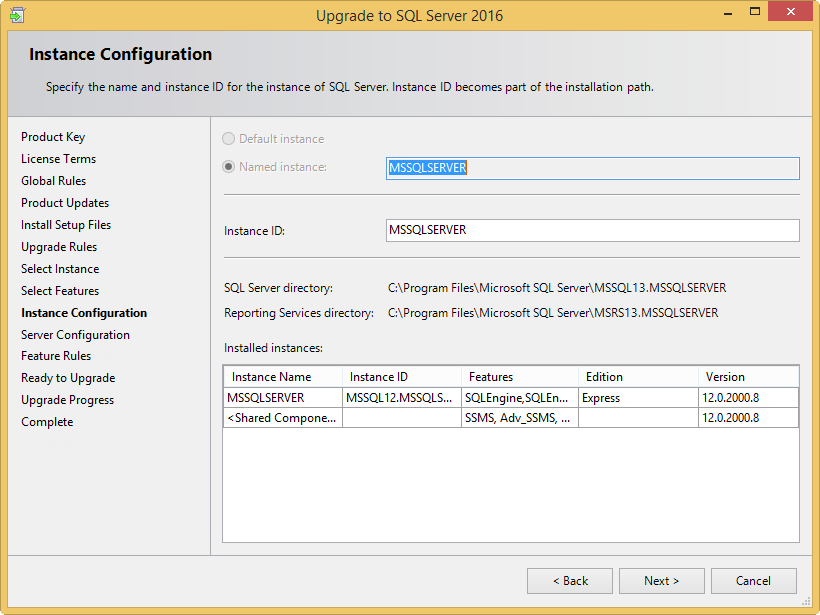Click the Instance ID input field
The width and height of the screenshot is (820, 615).
click(593, 231)
